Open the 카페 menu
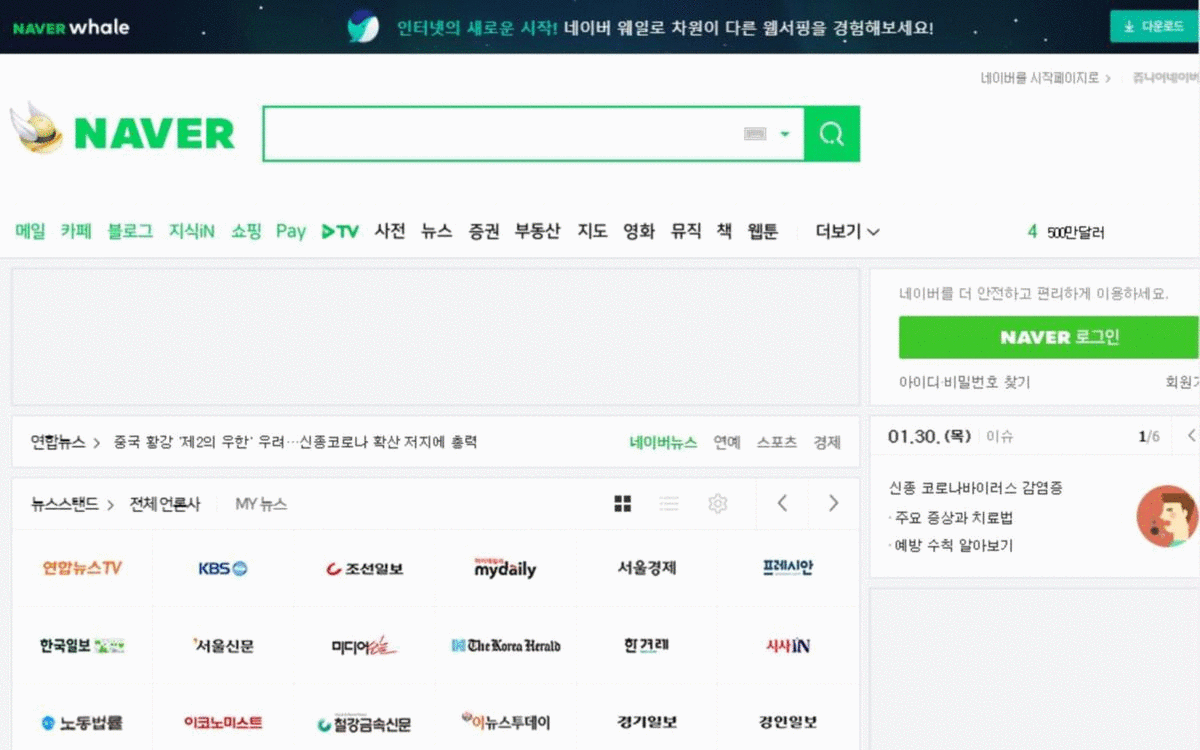 (76, 231)
